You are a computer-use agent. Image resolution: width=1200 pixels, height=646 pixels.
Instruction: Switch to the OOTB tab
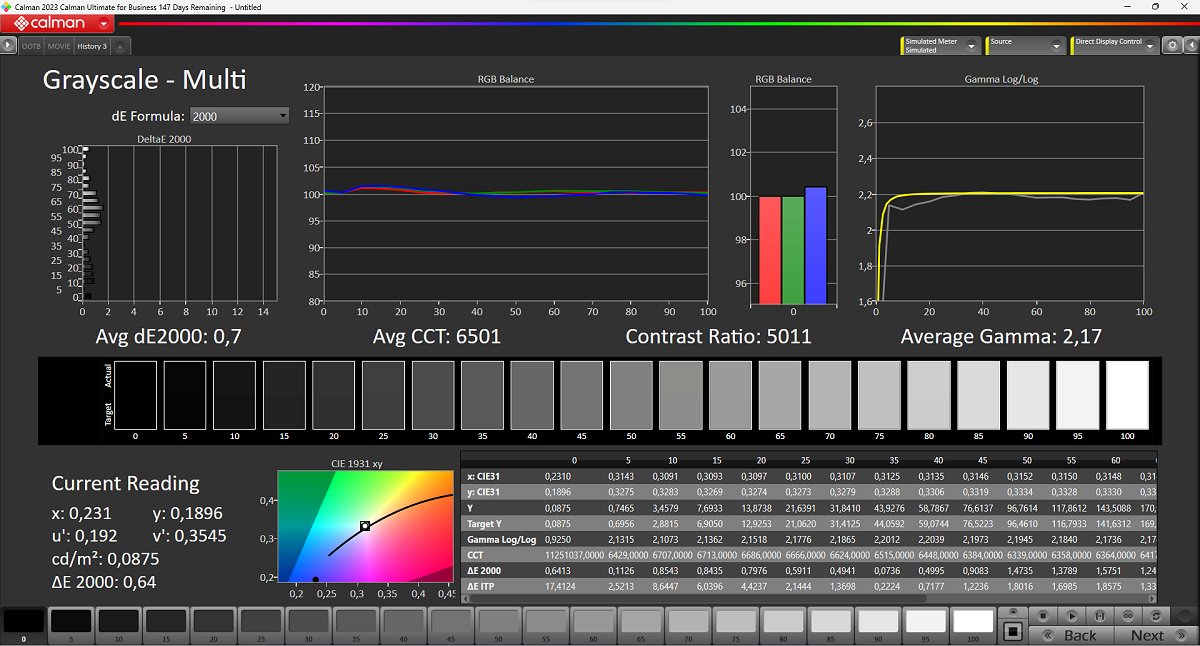[33, 46]
